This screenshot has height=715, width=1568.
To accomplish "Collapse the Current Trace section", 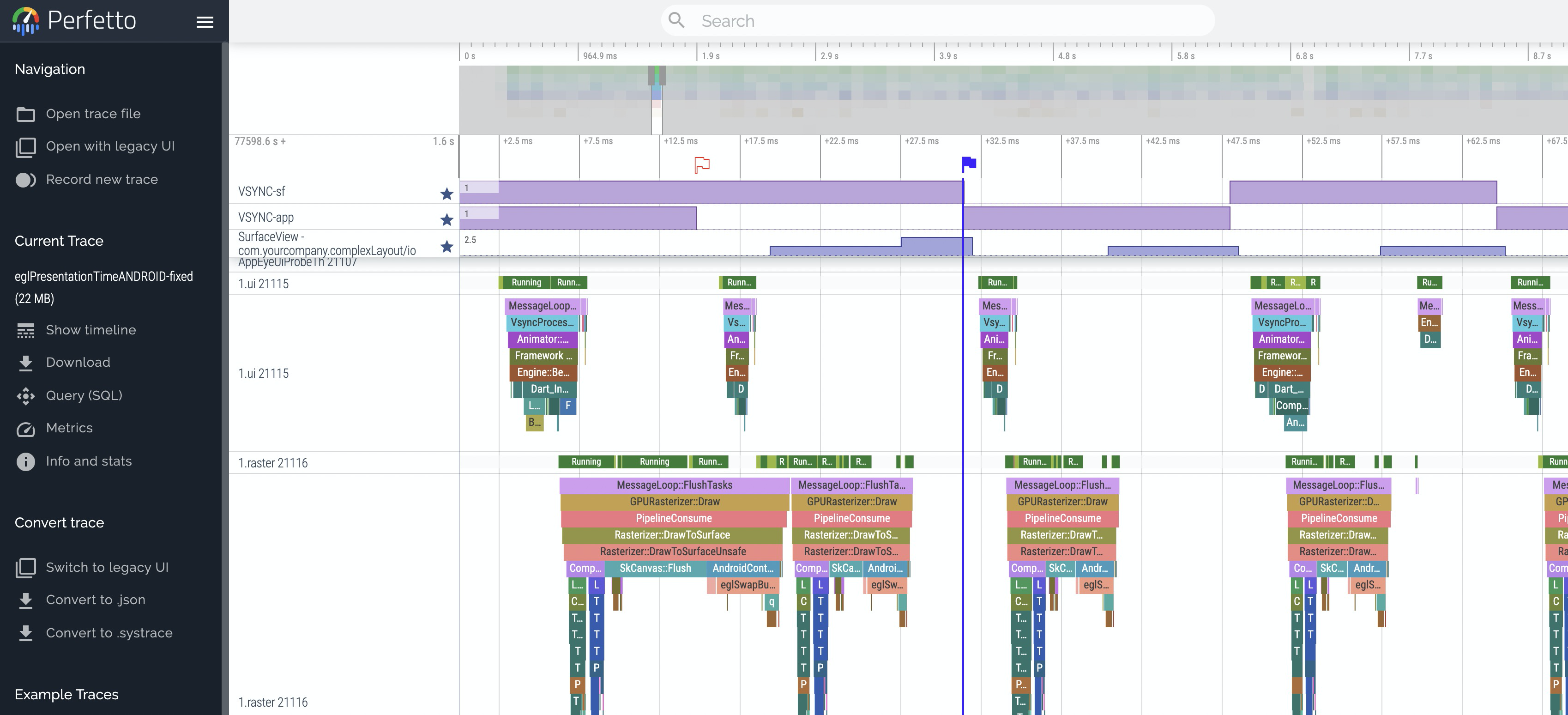I will [59, 241].
